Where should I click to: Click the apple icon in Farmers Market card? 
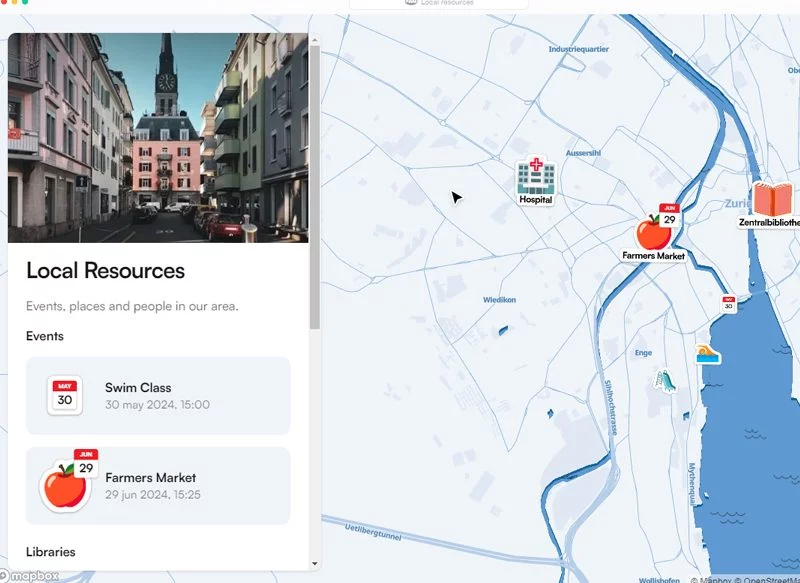click(x=65, y=486)
